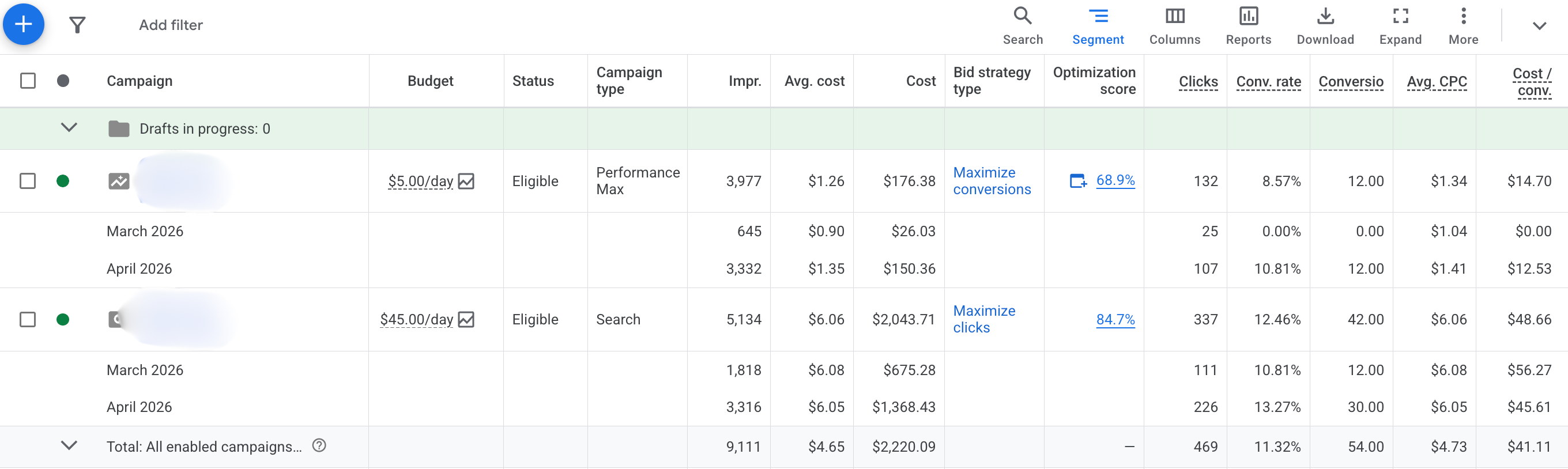The width and height of the screenshot is (1568, 469).
Task: Sort by the Status column header
Action: 533,81
